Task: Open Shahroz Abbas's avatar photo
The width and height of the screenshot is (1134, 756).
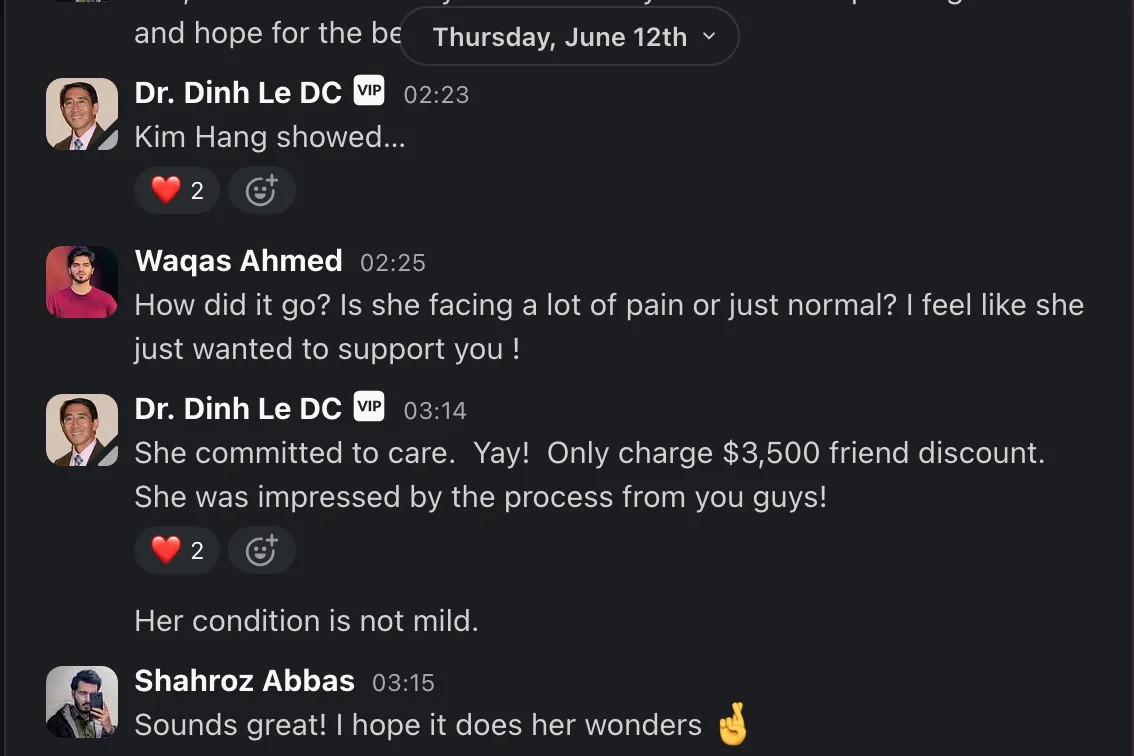Action: coord(82,702)
